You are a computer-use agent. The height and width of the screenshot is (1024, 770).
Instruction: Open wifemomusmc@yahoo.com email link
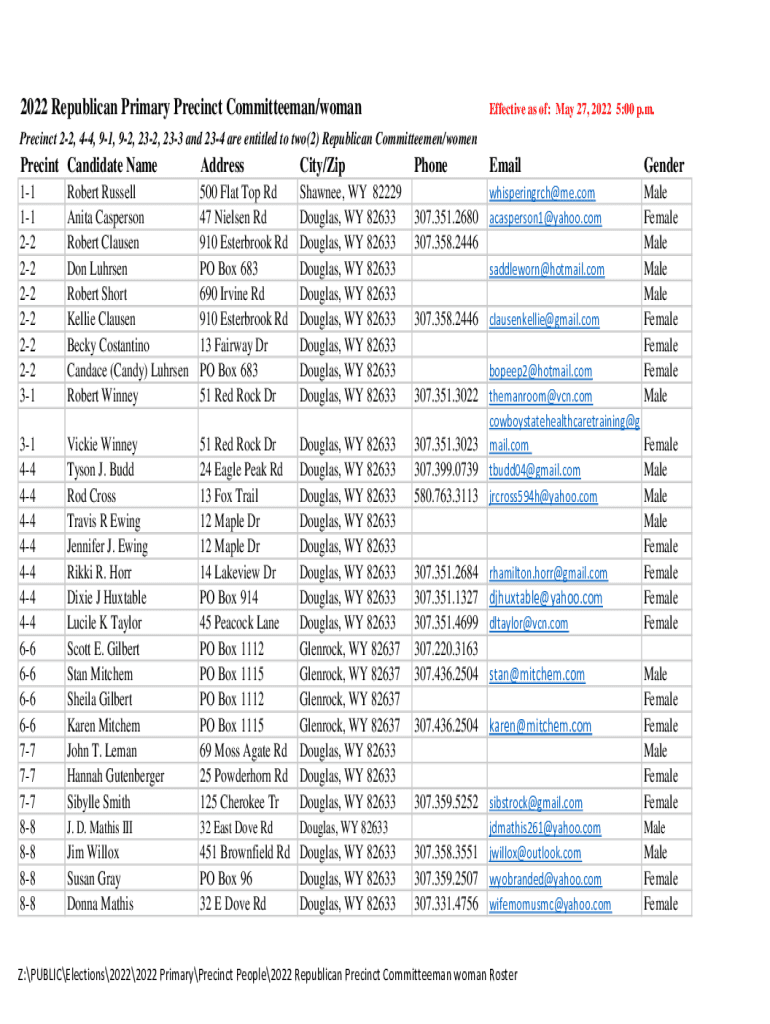pos(549,905)
